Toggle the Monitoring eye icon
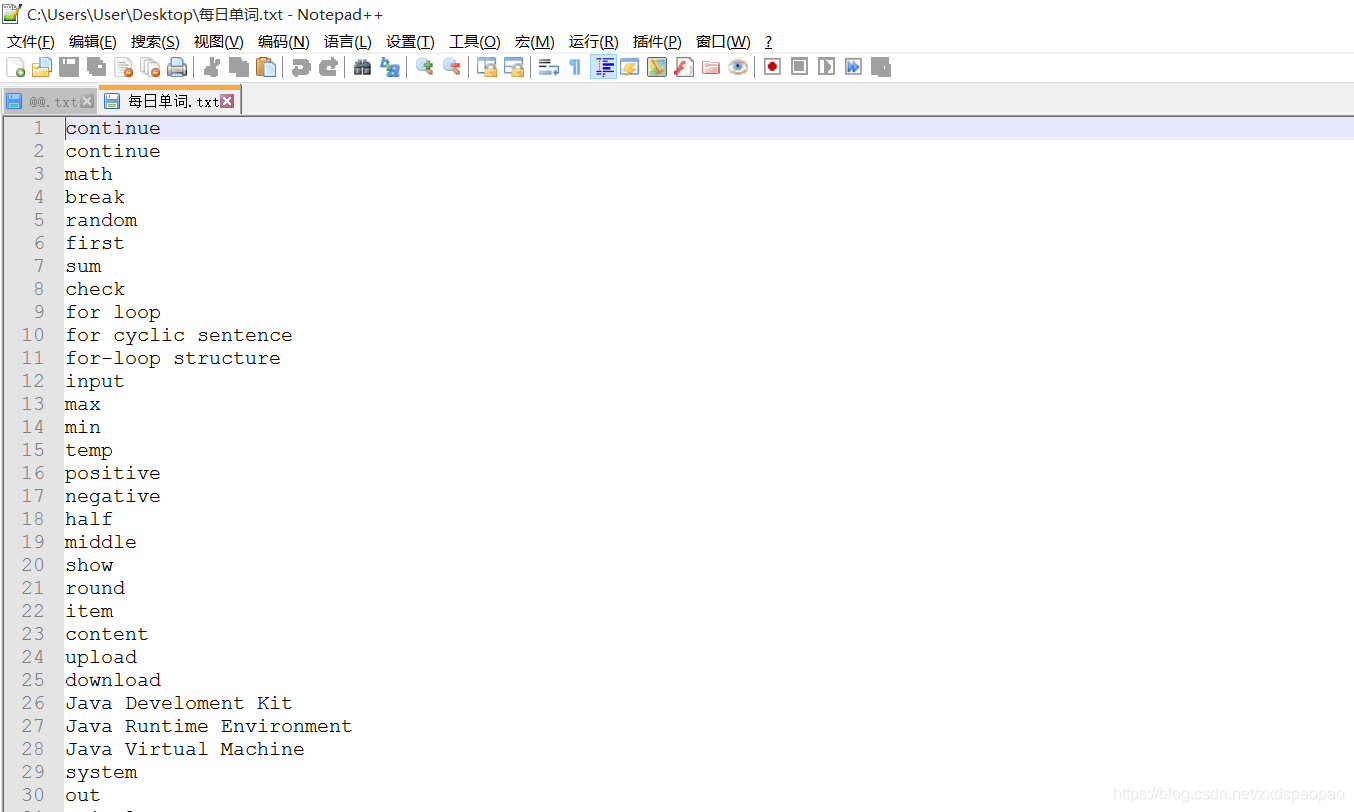The image size is (1354, 812). point(738,67)
